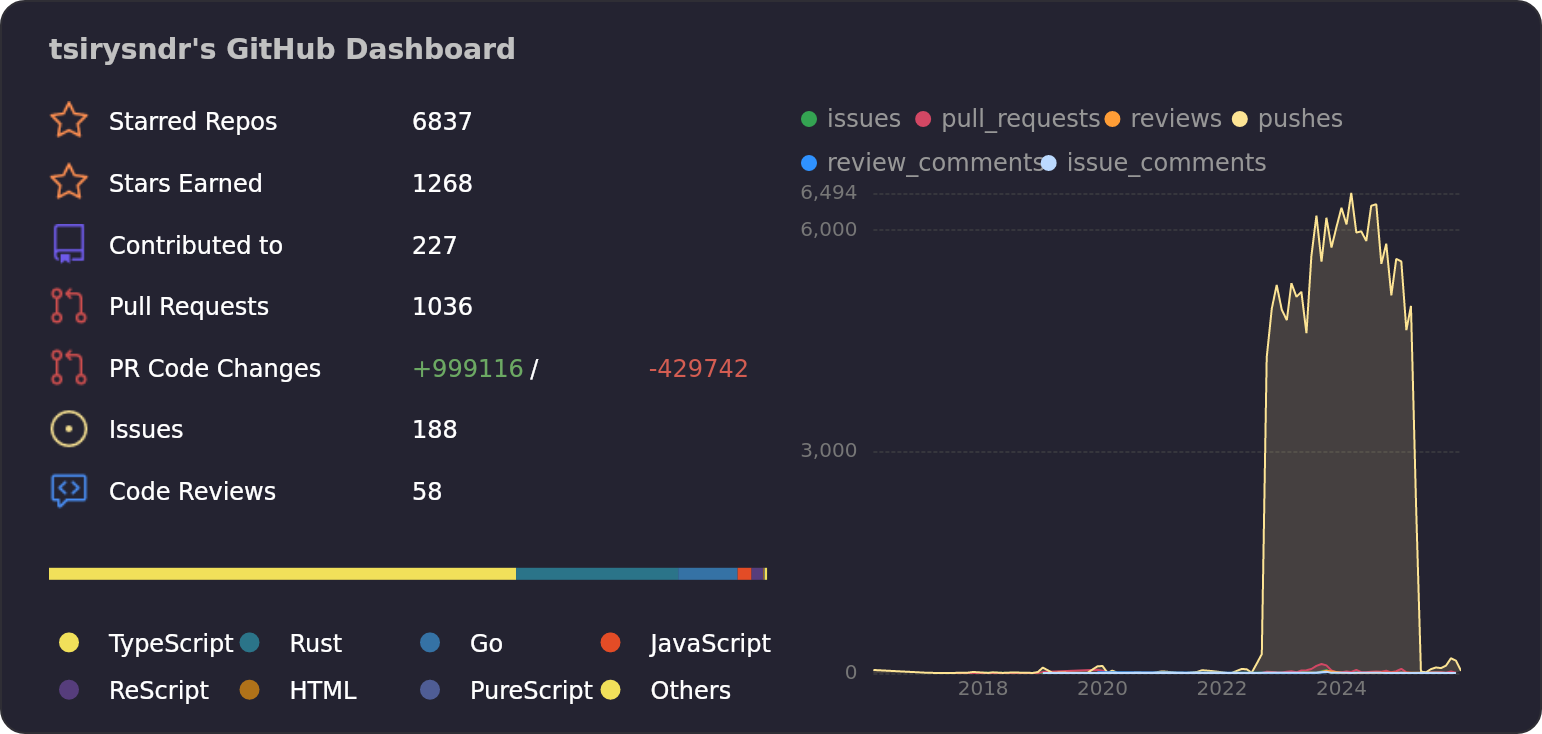Click the Pull Requests branch icon
The height and width of the screenshot is (734, 1542).
68,306
